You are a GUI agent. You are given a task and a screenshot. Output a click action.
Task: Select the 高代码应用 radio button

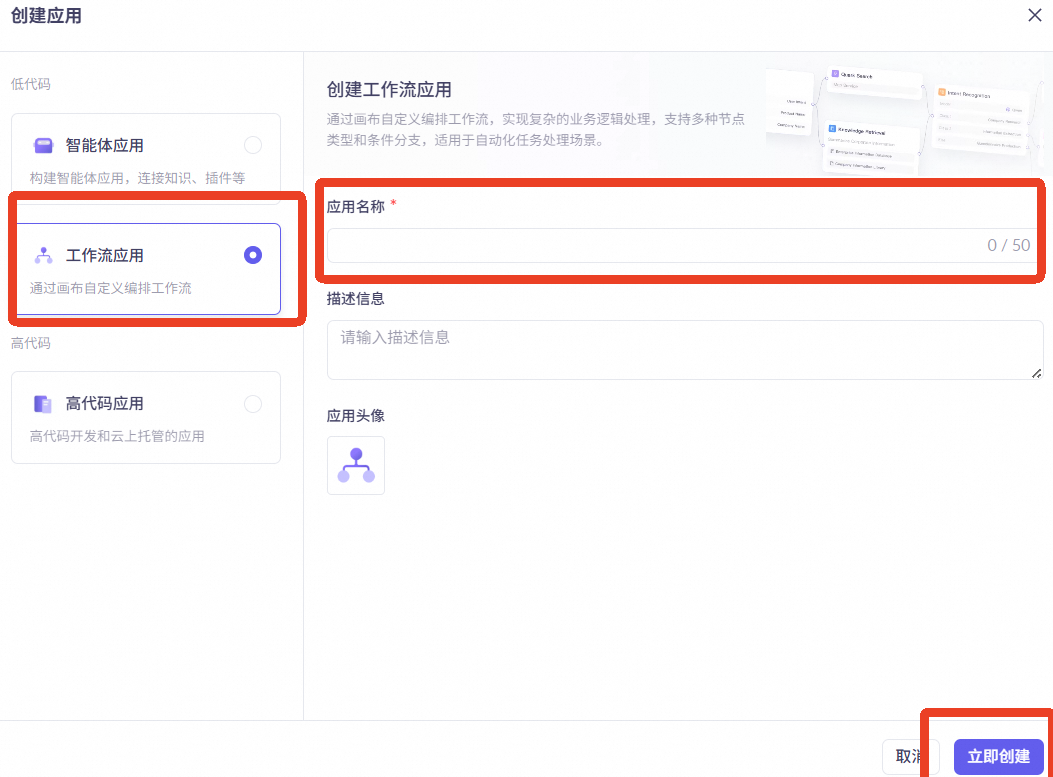pyautogui.click(x=253, y=404)
